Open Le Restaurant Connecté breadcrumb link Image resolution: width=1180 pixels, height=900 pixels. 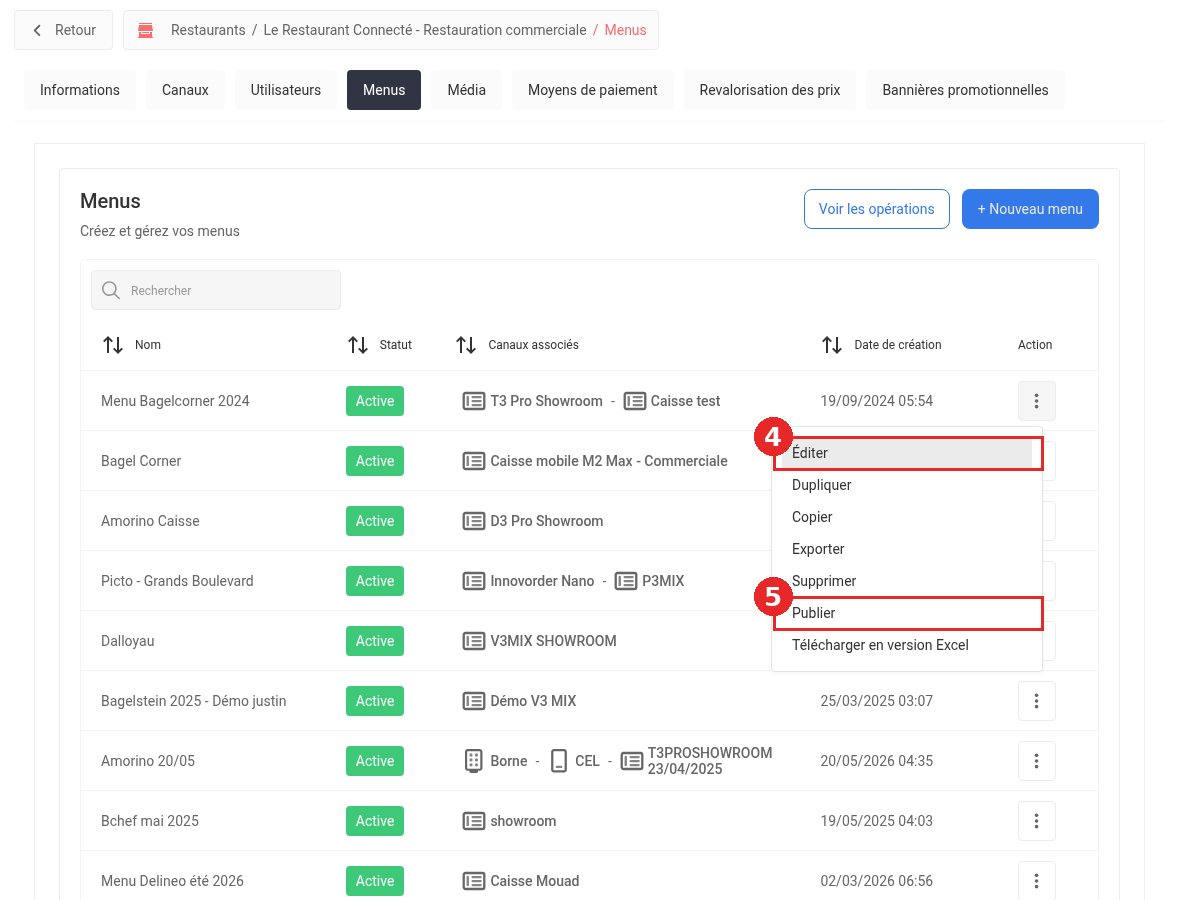(x=425, y=30)
